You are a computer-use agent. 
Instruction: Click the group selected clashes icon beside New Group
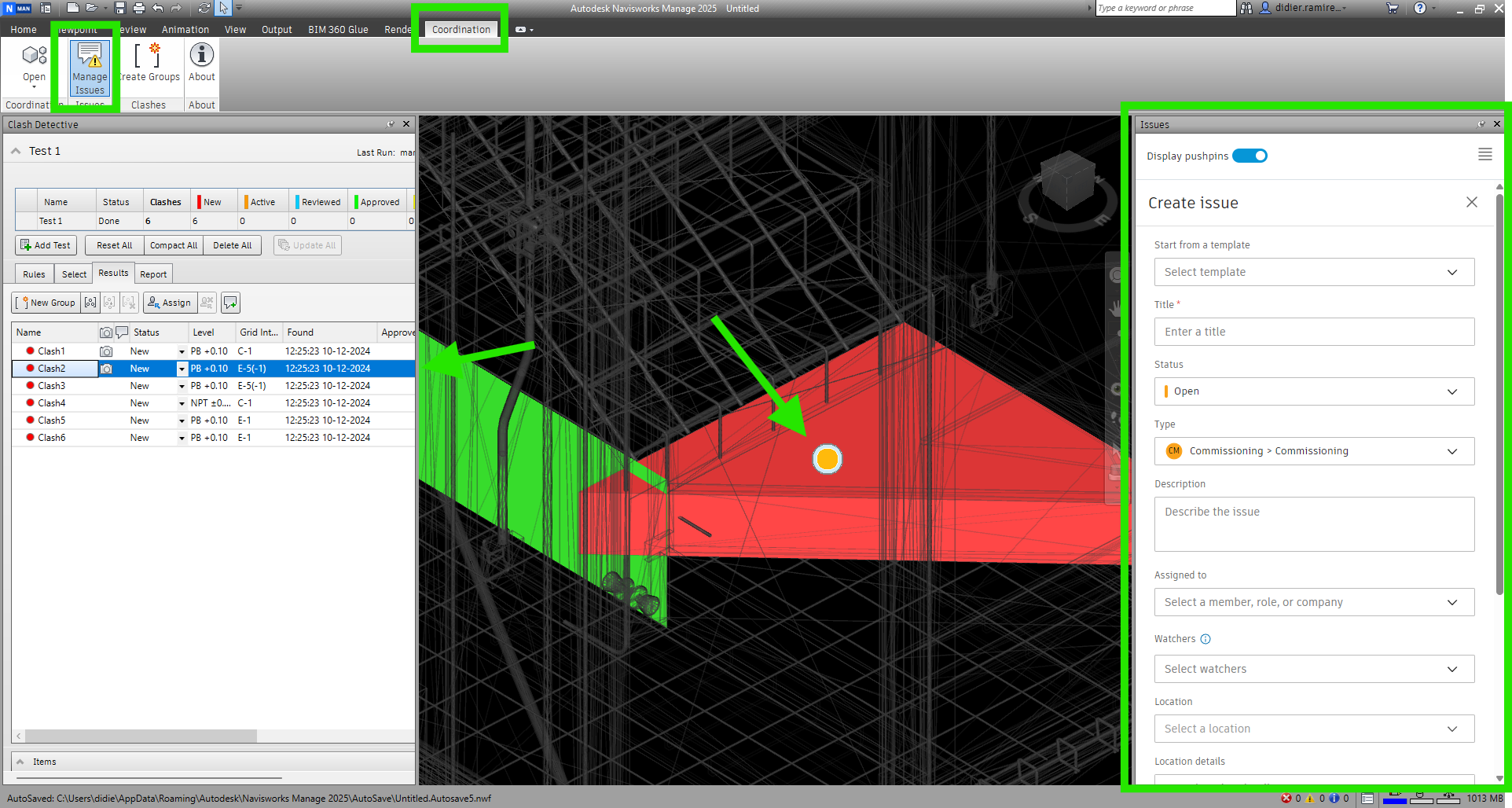90,303
